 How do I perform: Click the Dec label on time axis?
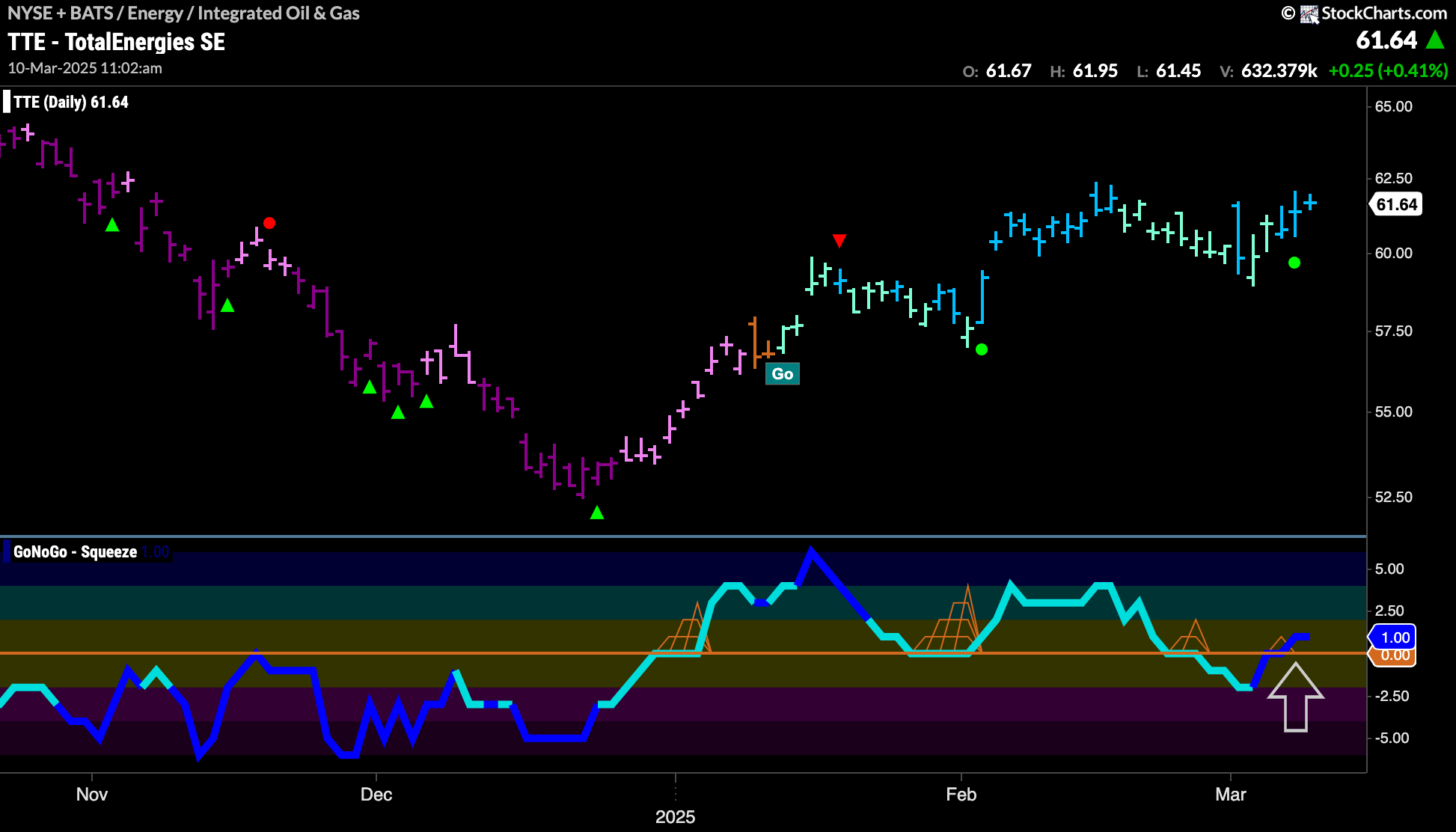376,795
